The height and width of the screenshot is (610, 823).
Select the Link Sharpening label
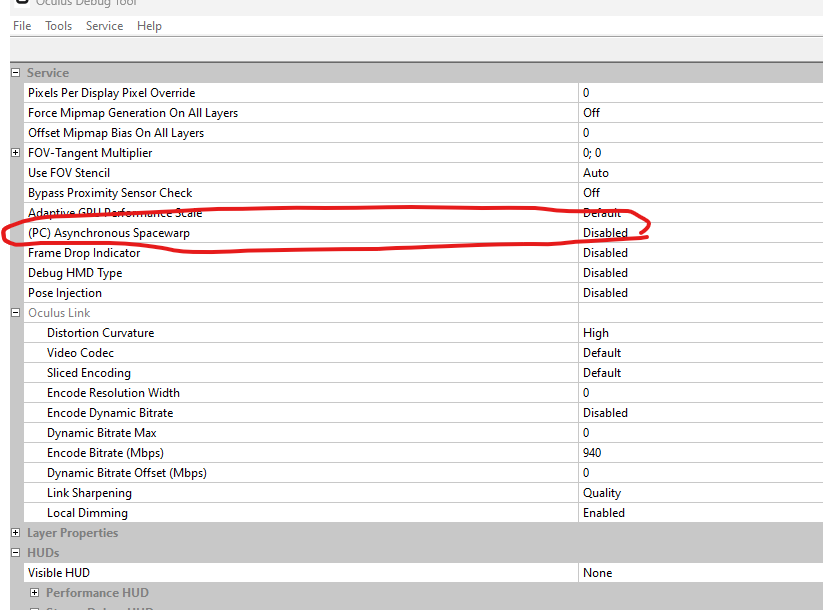click(x=89, y=493)
